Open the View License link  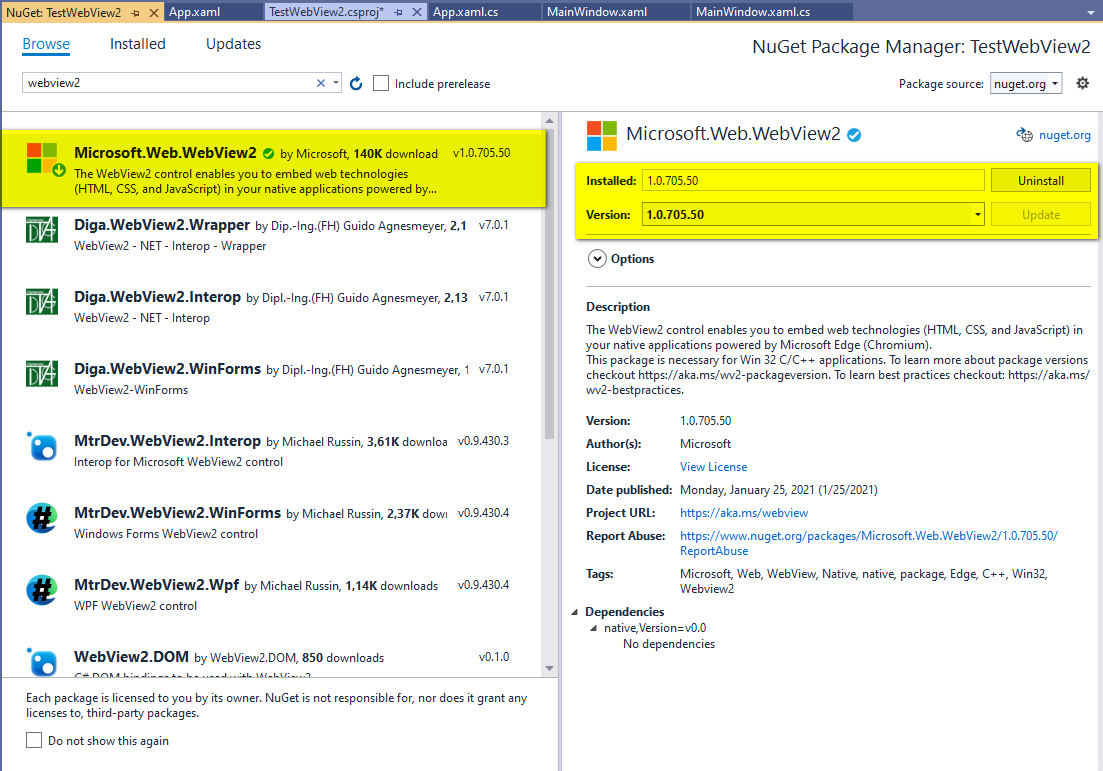[x=713, y=467]
